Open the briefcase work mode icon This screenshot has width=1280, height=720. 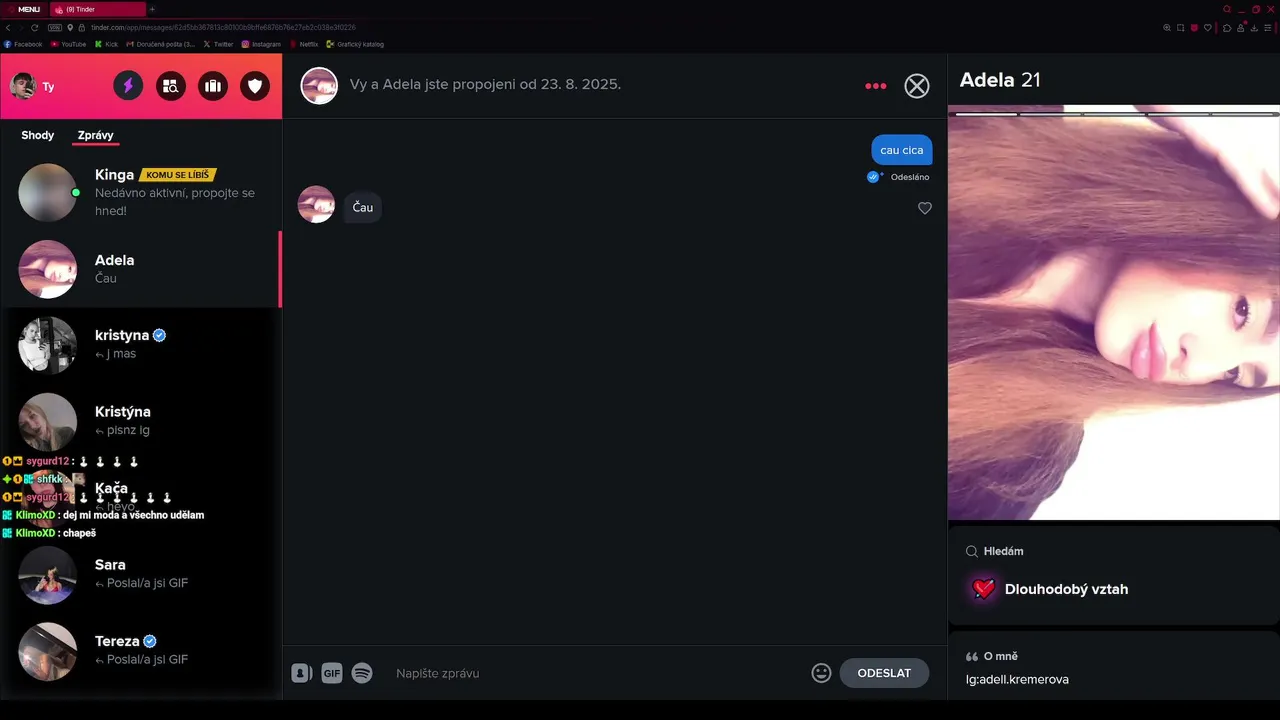coord(212,86)
